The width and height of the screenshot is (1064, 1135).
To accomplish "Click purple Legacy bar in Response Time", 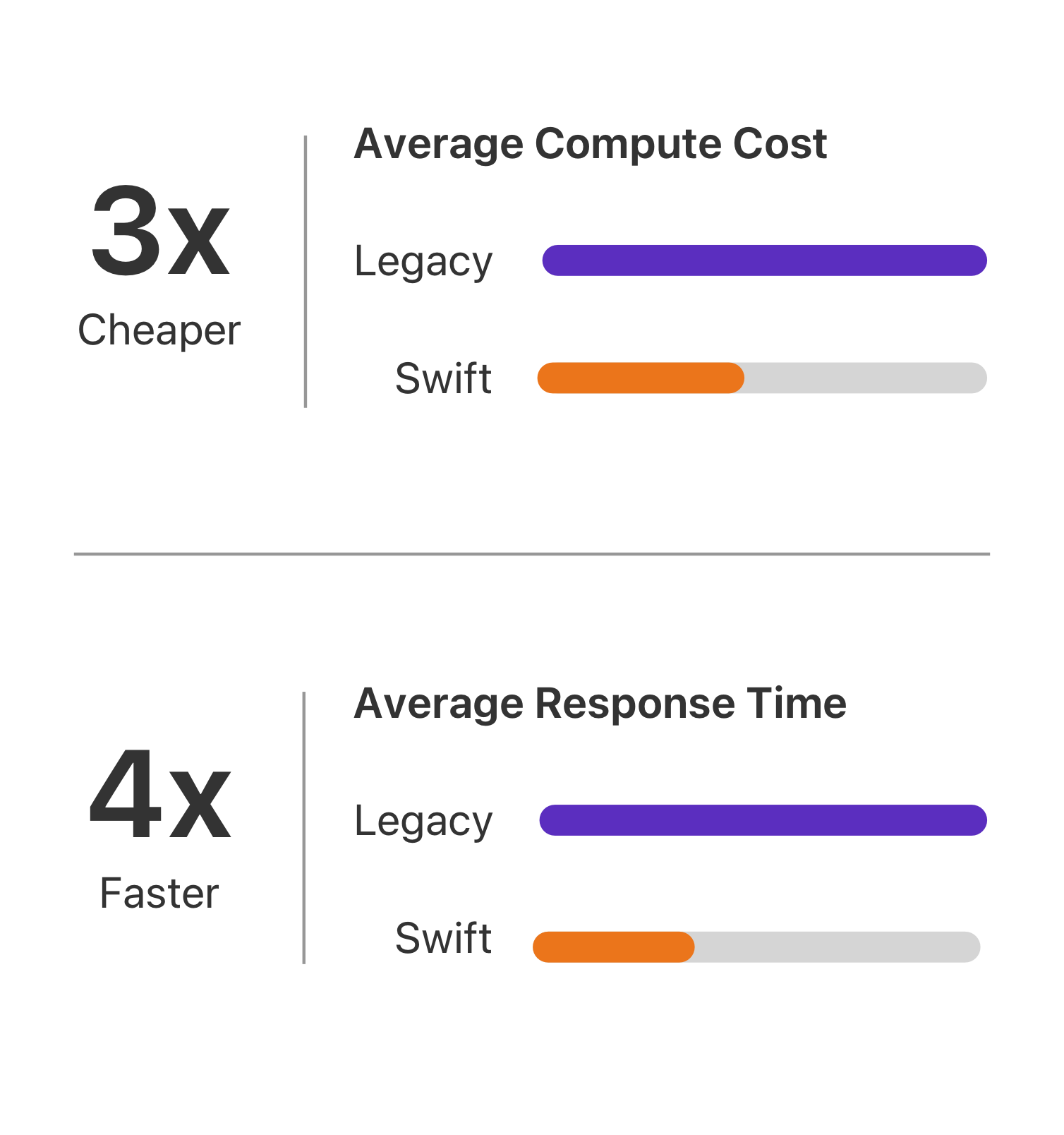I will (763, 820).
